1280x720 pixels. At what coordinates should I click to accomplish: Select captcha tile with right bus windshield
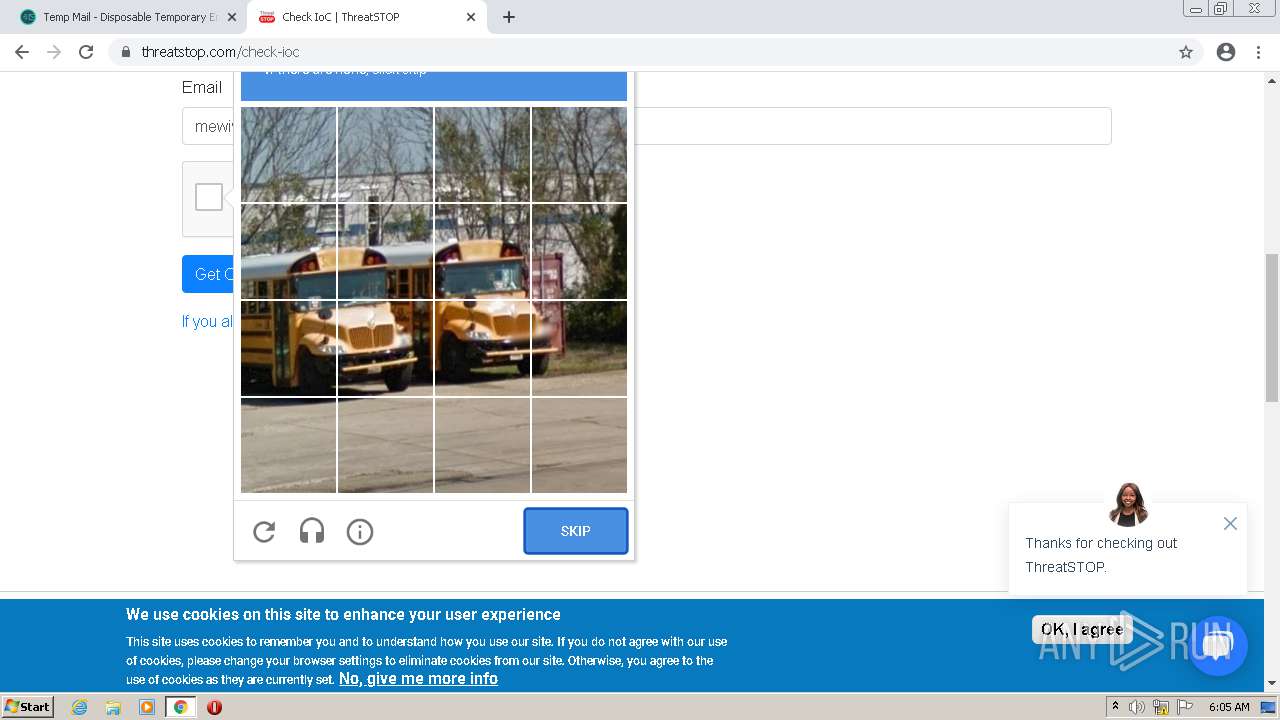(x=482, y=251)
